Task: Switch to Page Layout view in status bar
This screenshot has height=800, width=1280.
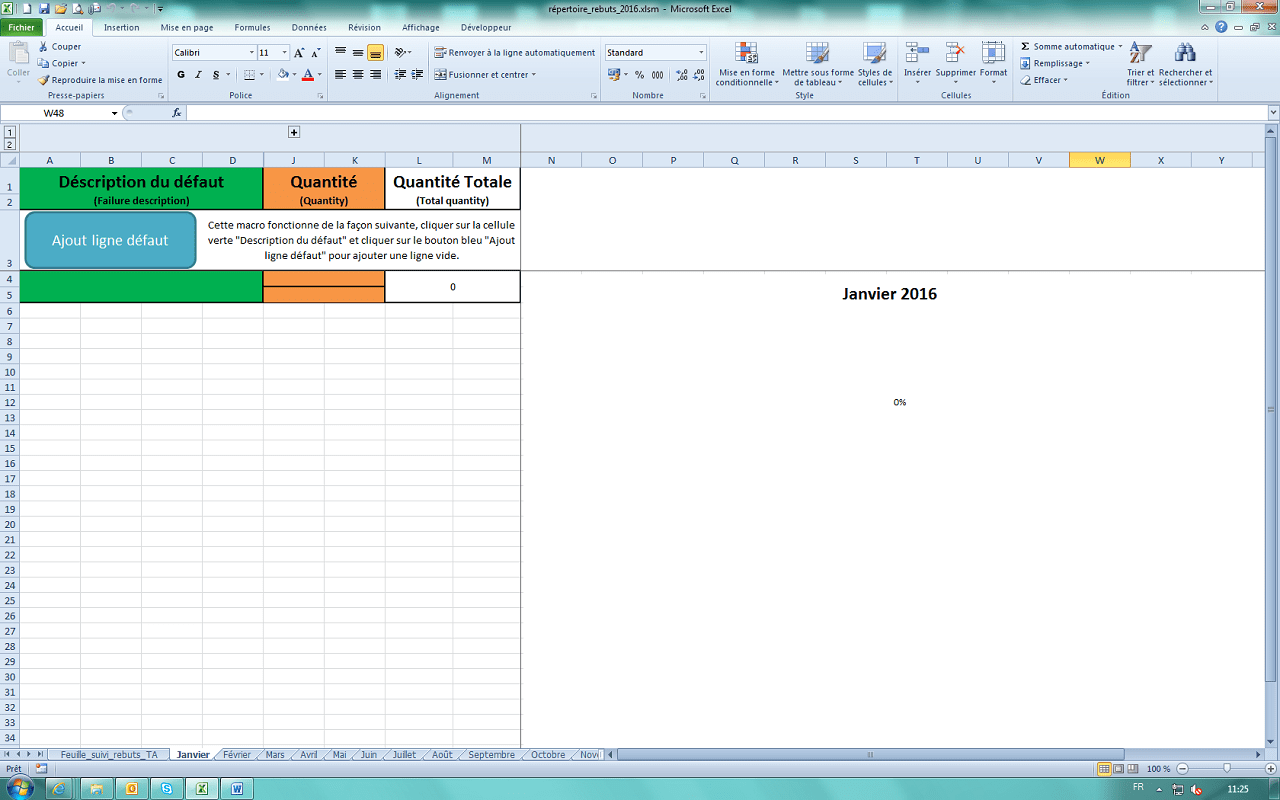Action: (1119, 769)
